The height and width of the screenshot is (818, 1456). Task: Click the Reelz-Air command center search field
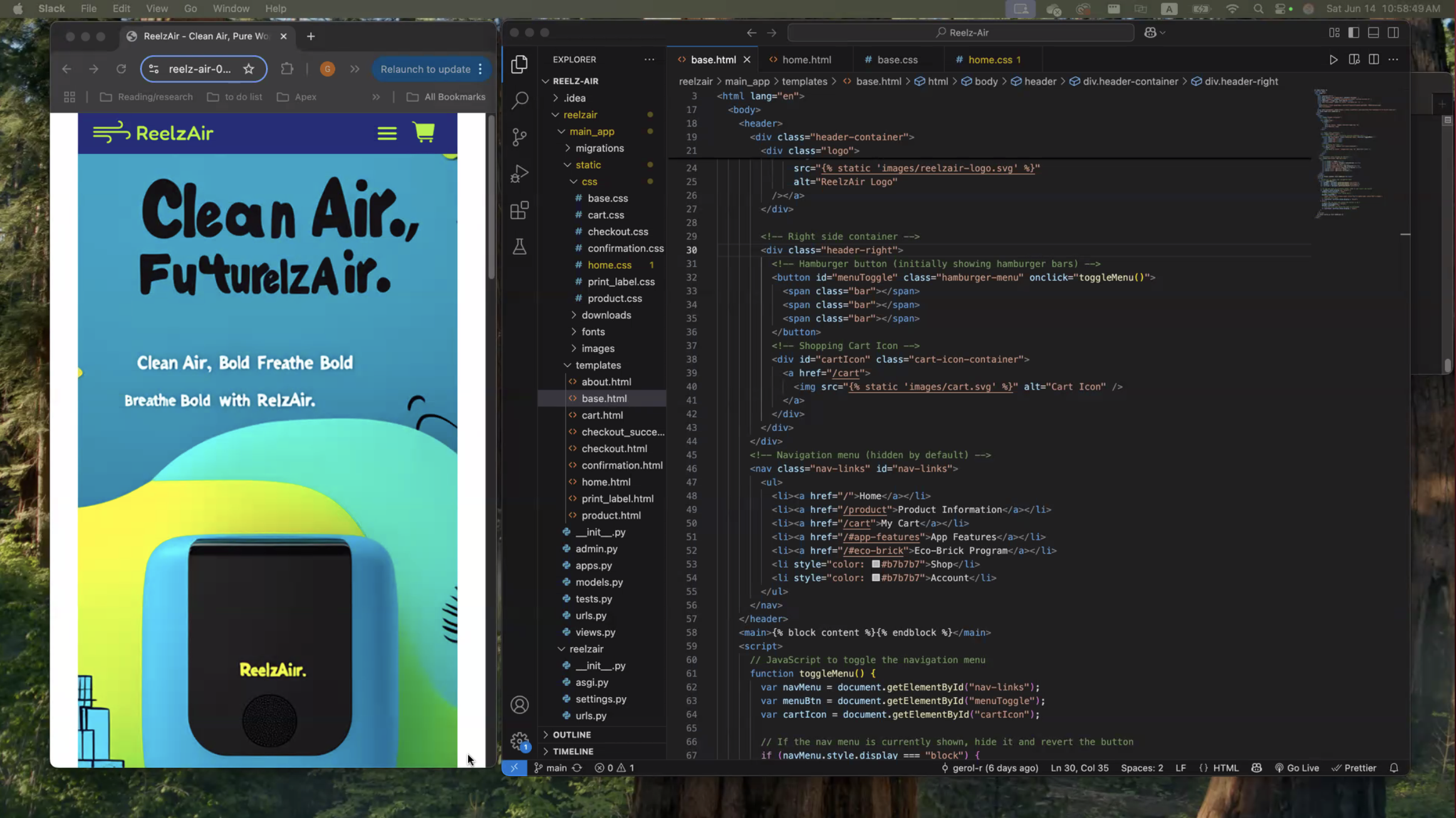(x=960, y=33)
